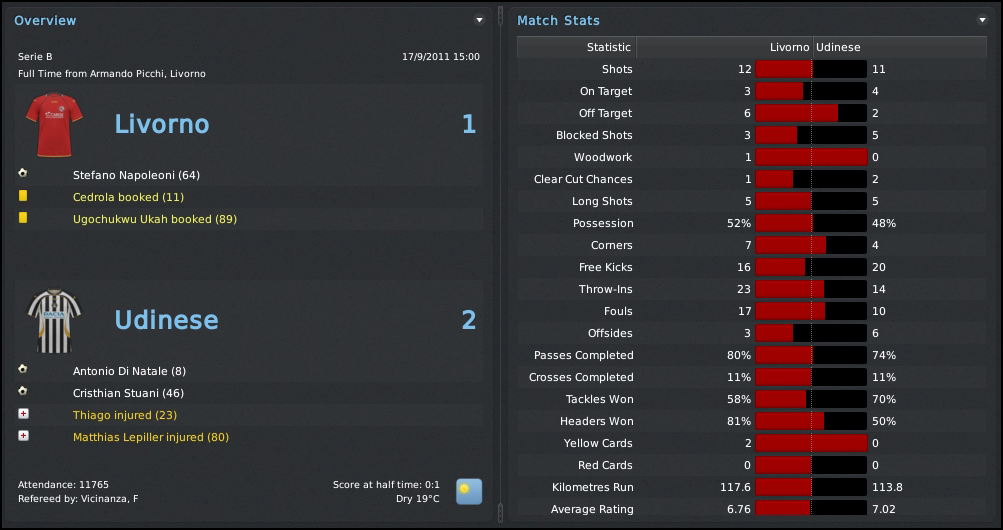The image size is (1003, 530).
Task: Click the Livorno red kit icon
Action: (53, 125)
